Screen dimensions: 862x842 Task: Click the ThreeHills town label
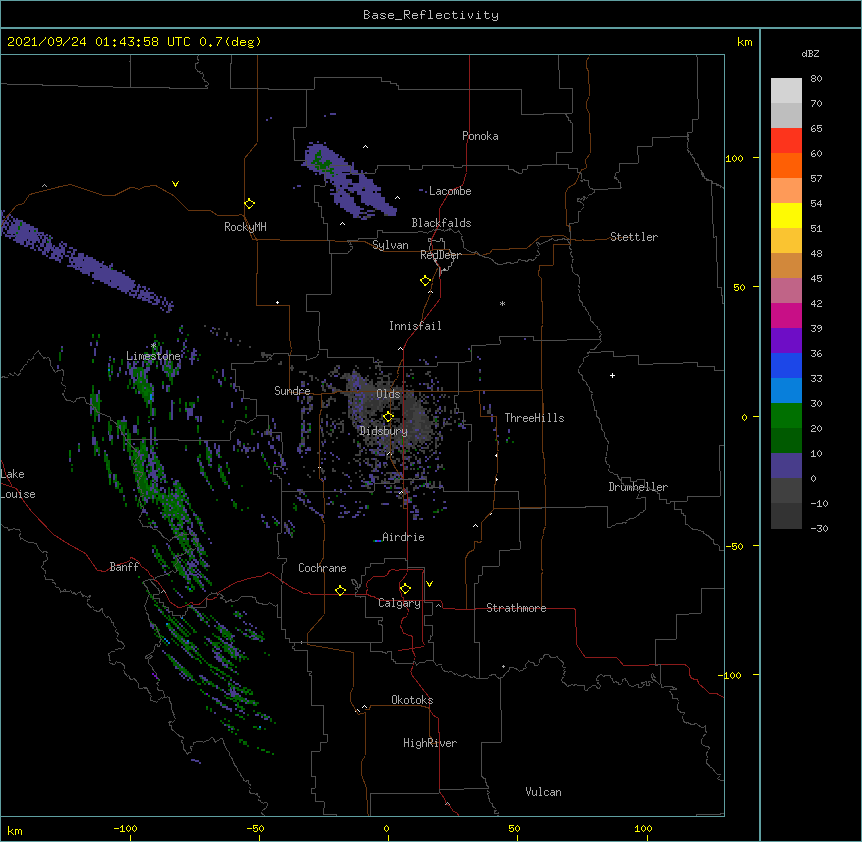pyautogui.click(x=534, y=418)
